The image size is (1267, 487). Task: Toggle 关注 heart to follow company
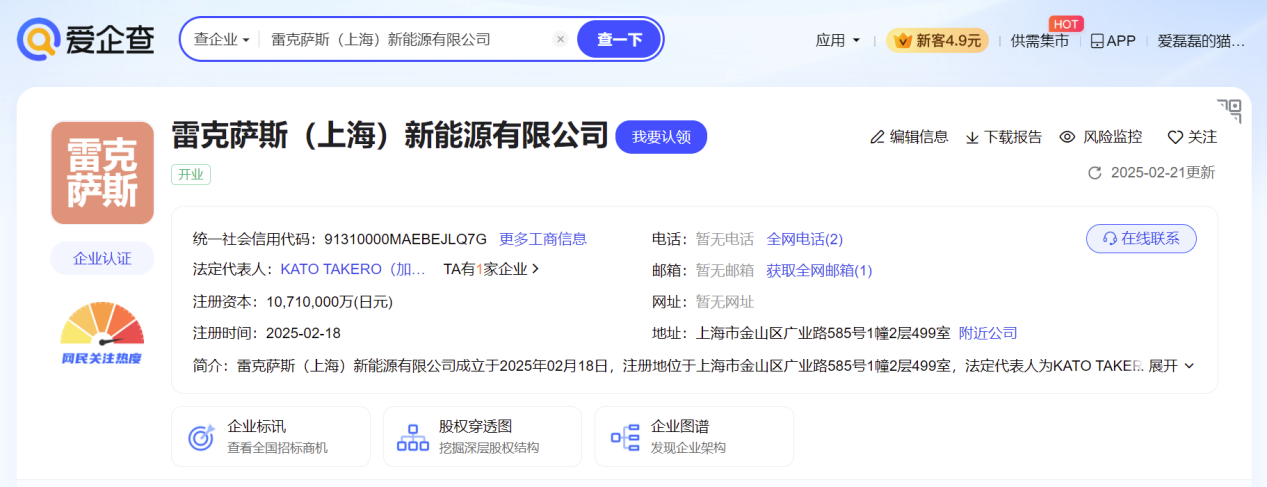pos(1175,137)
